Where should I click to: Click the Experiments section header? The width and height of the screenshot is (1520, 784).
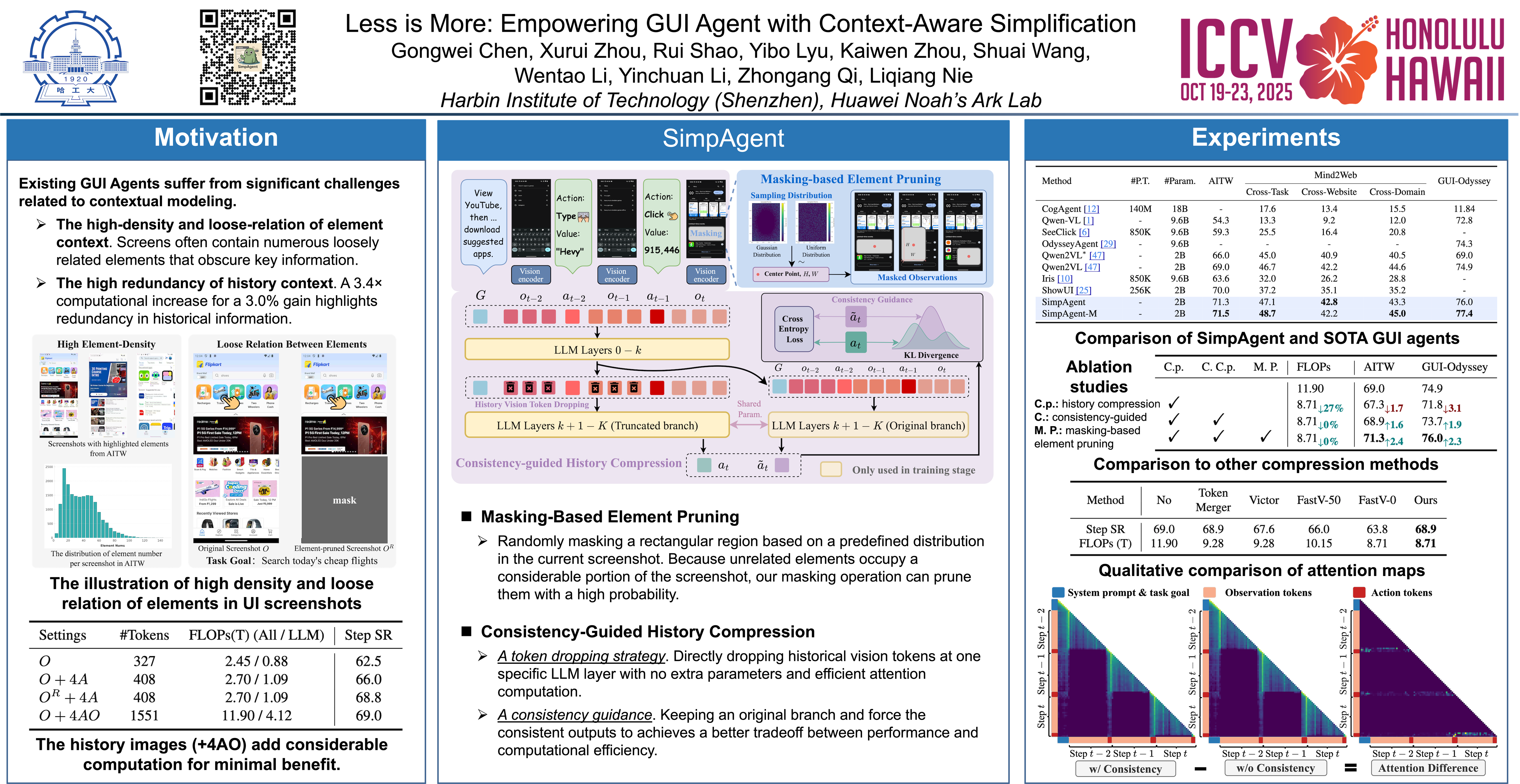[x=1266, y=137]
